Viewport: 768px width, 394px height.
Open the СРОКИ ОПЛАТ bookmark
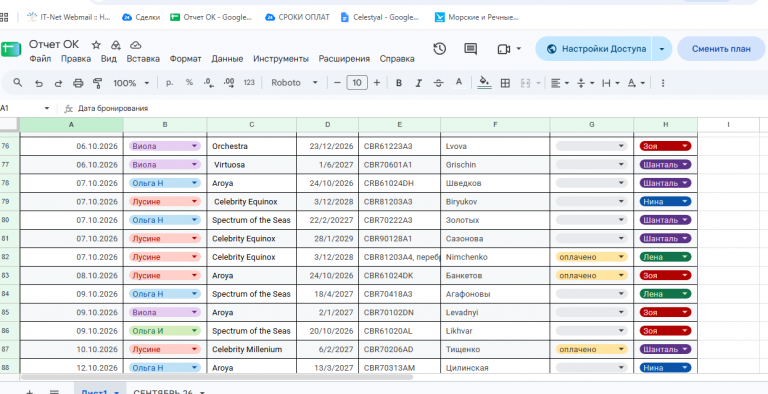point(297,17)
